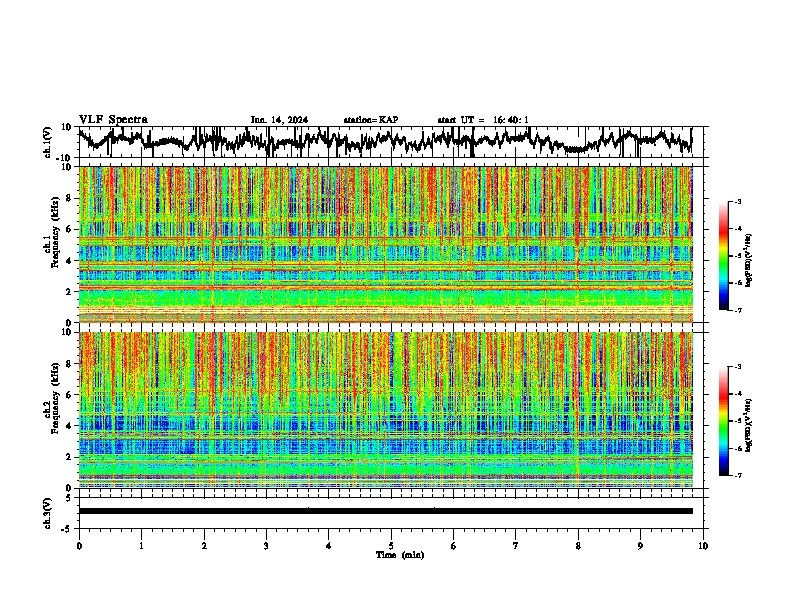Click the '-7' label on ch.1 colorbar
Image resolution: width=792 pixels, height=612 pixels.
(738, 310)
